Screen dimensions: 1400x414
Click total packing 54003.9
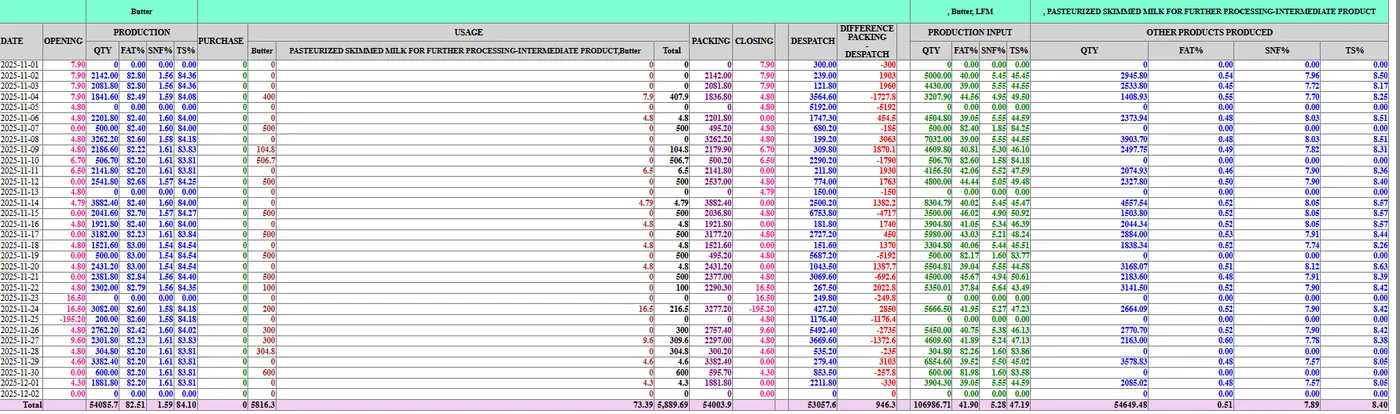[x=717, y=406]
